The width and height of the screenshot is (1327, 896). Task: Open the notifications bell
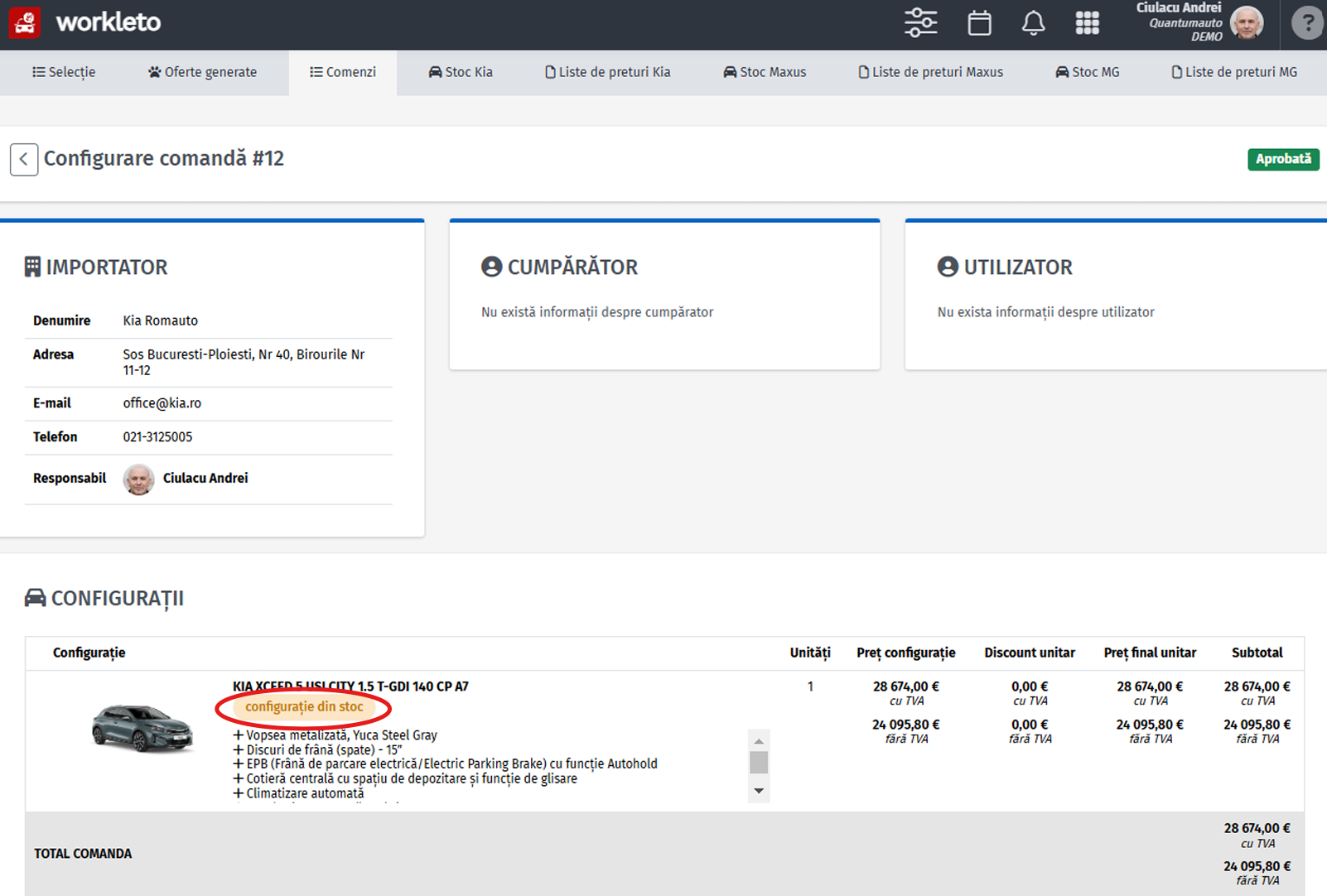[1033, 22]
